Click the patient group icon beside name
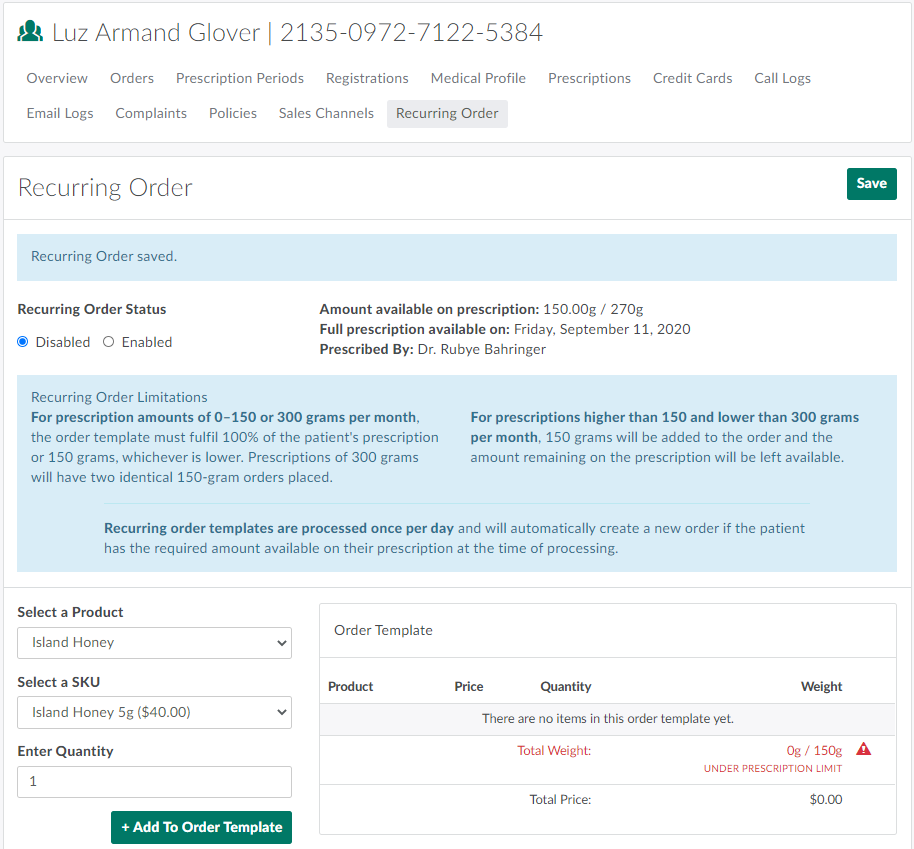The height and width of the screenshot is (849, 914). (x=31, y=32)
